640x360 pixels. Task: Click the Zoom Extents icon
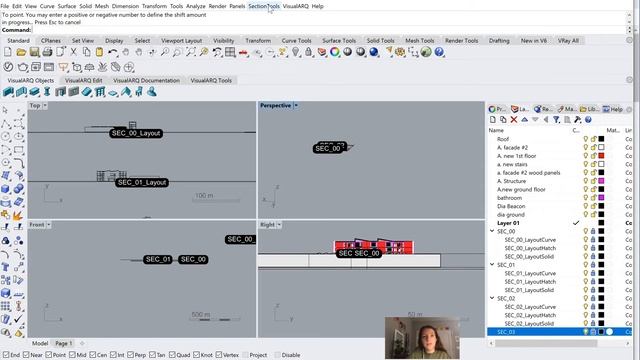click(x=191, y=52)
